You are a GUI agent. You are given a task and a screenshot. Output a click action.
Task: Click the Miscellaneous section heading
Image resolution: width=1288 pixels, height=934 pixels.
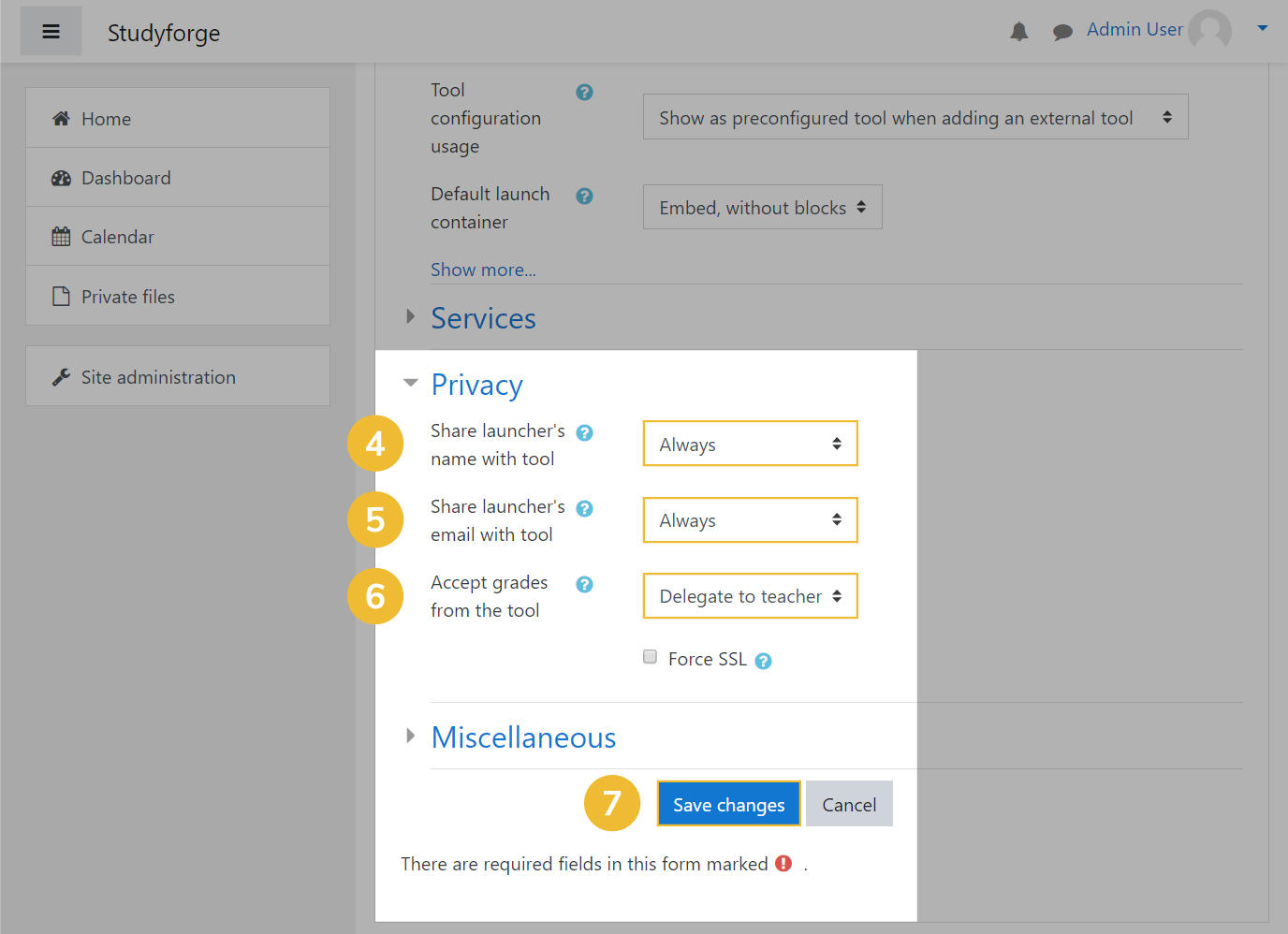coord(523,737)
